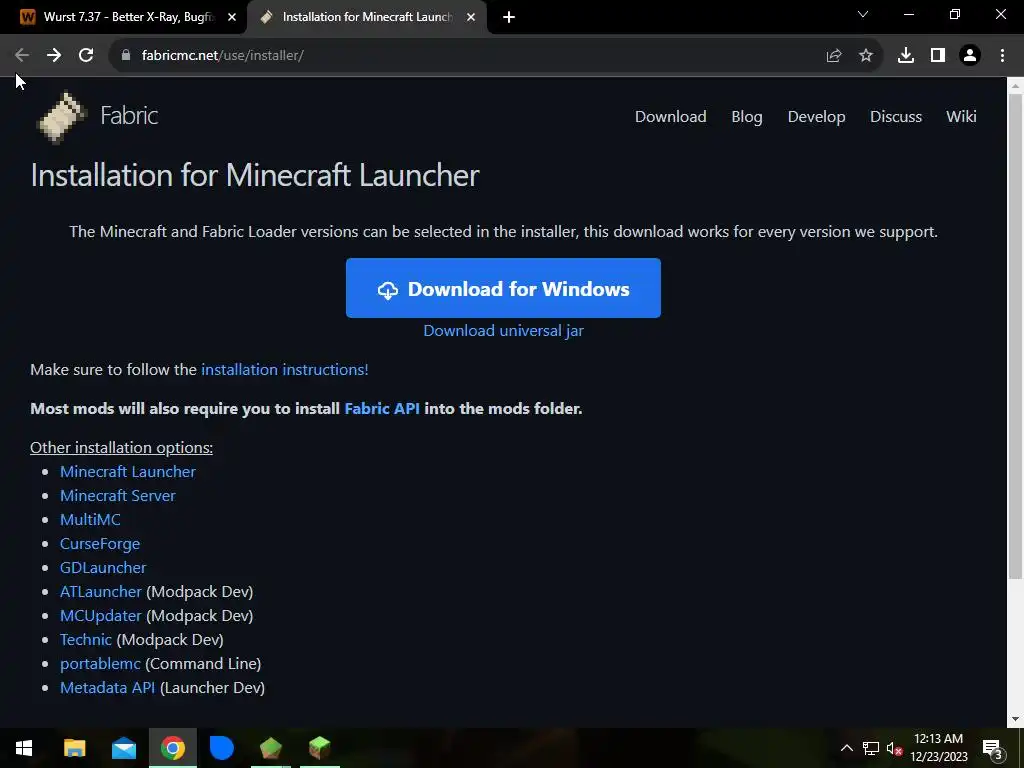
Task: Open the ATLauncher link
Action: coord(101,592)
